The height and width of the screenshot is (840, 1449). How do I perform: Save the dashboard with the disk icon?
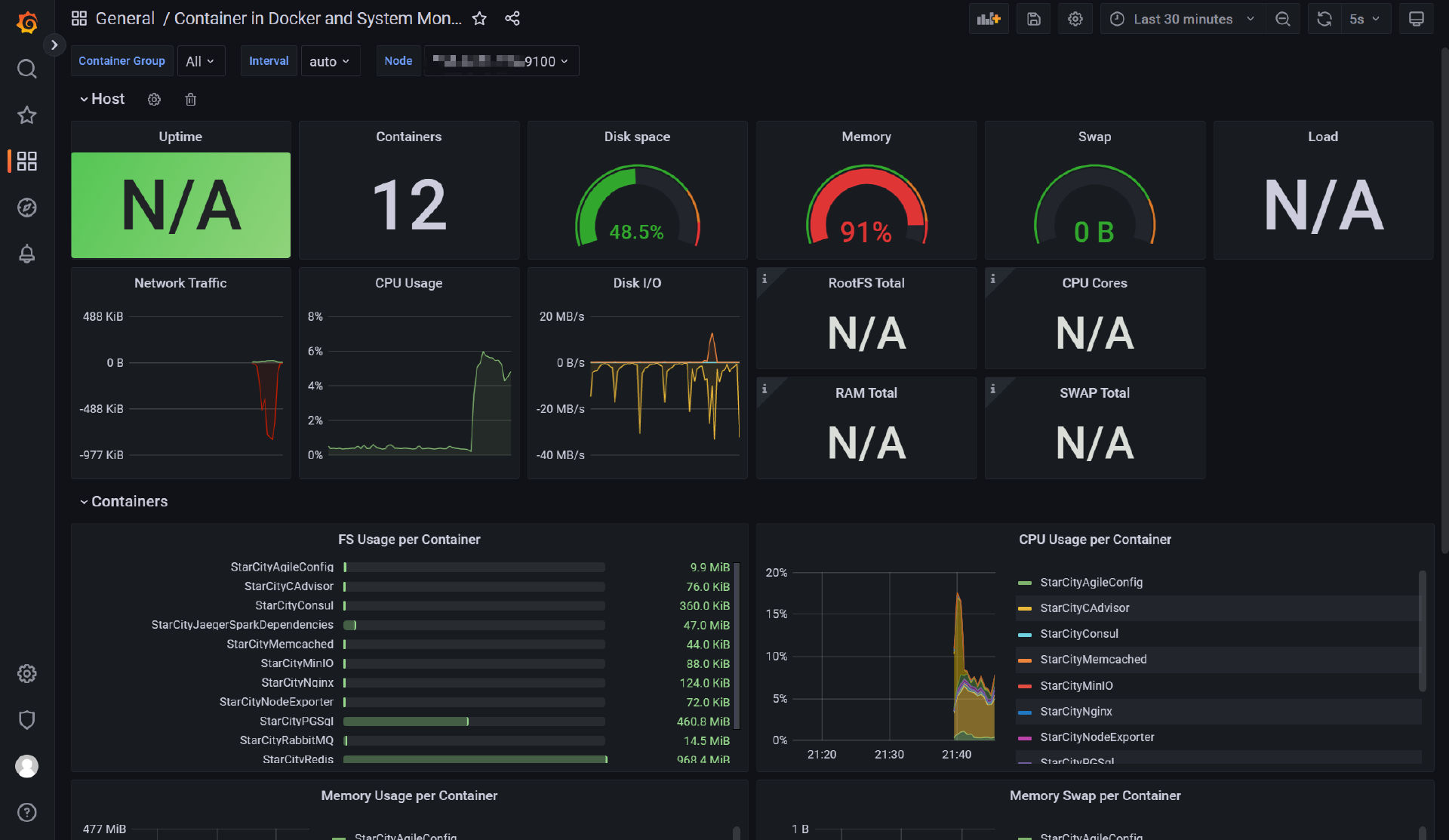click(1033, 19)
